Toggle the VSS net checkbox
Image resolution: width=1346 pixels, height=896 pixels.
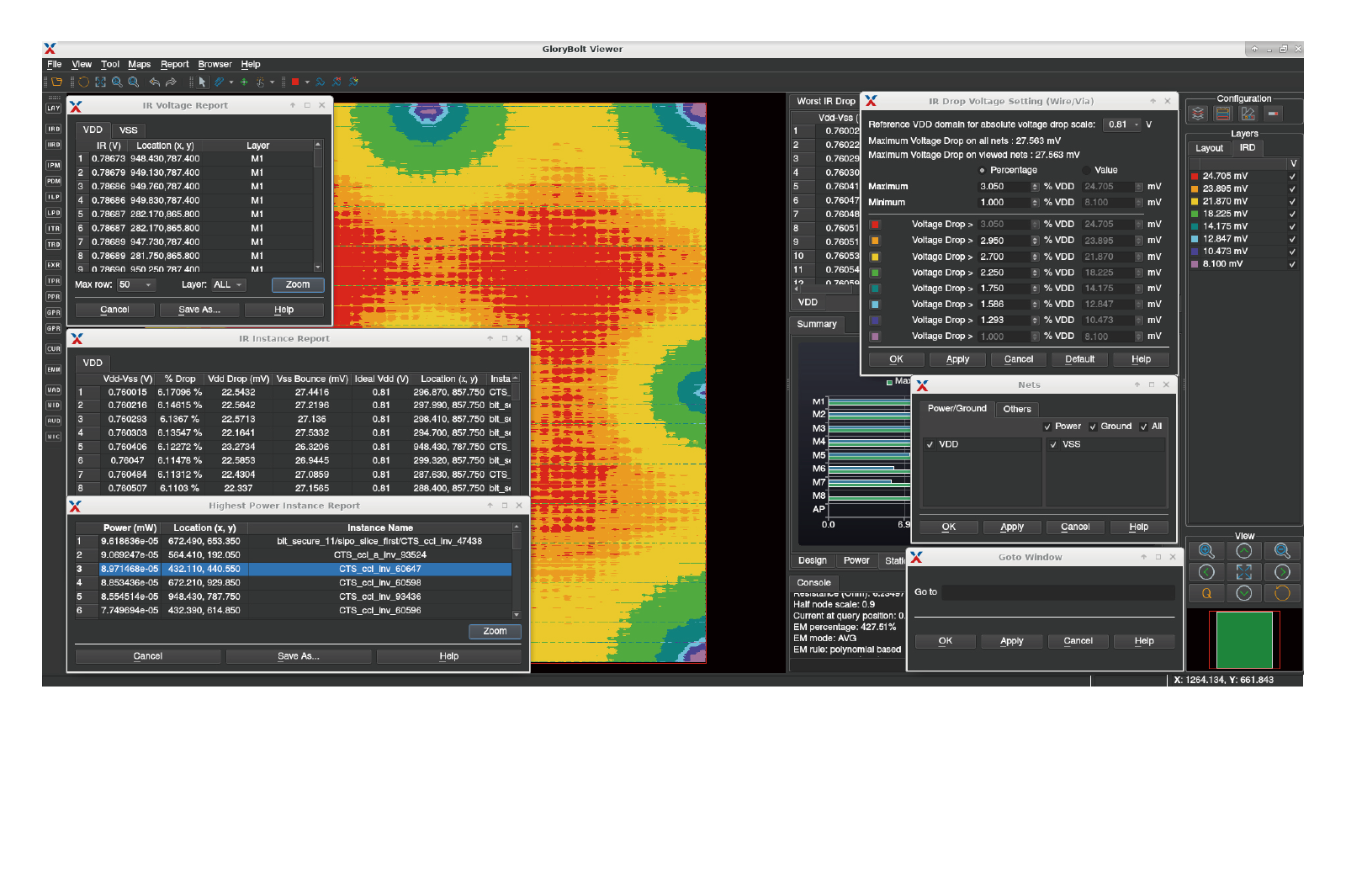(1052, 444)
